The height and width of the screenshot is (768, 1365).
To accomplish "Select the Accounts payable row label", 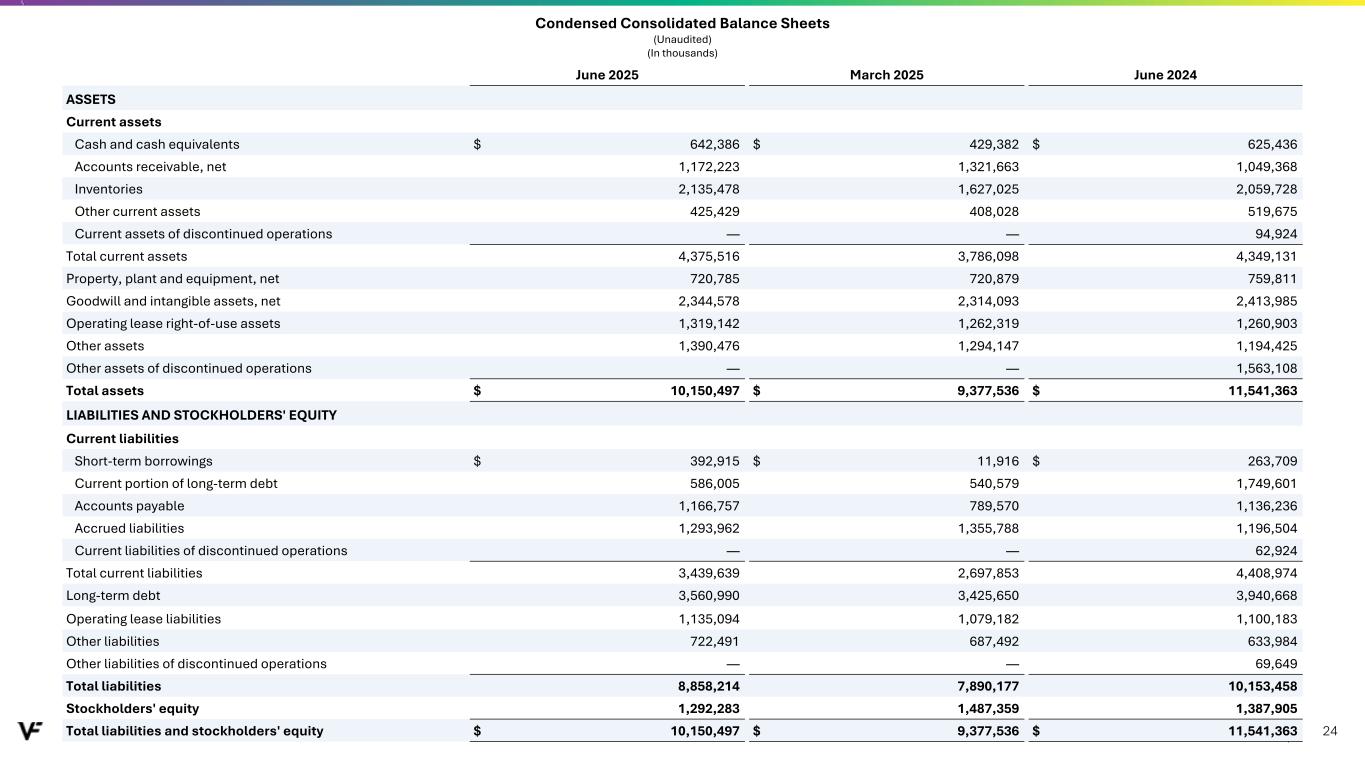I will tap(129, 506).
